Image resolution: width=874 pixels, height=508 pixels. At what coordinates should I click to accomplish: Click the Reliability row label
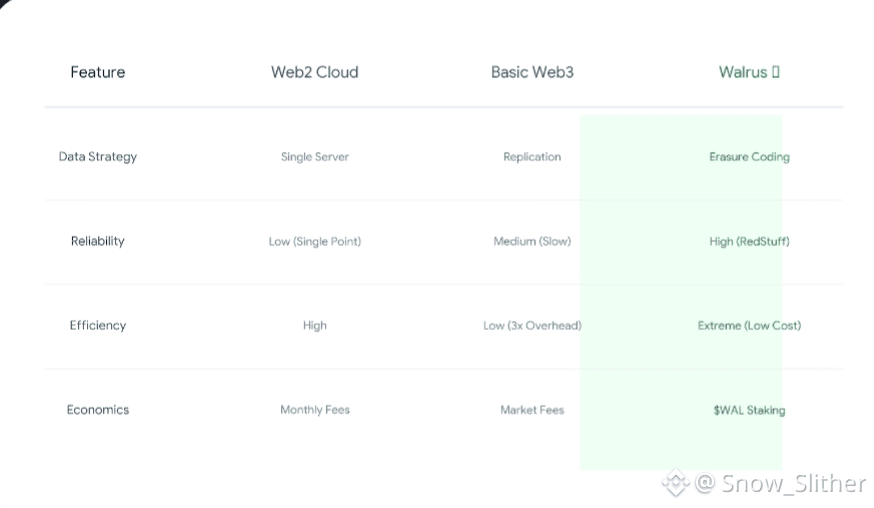[98, 241]
